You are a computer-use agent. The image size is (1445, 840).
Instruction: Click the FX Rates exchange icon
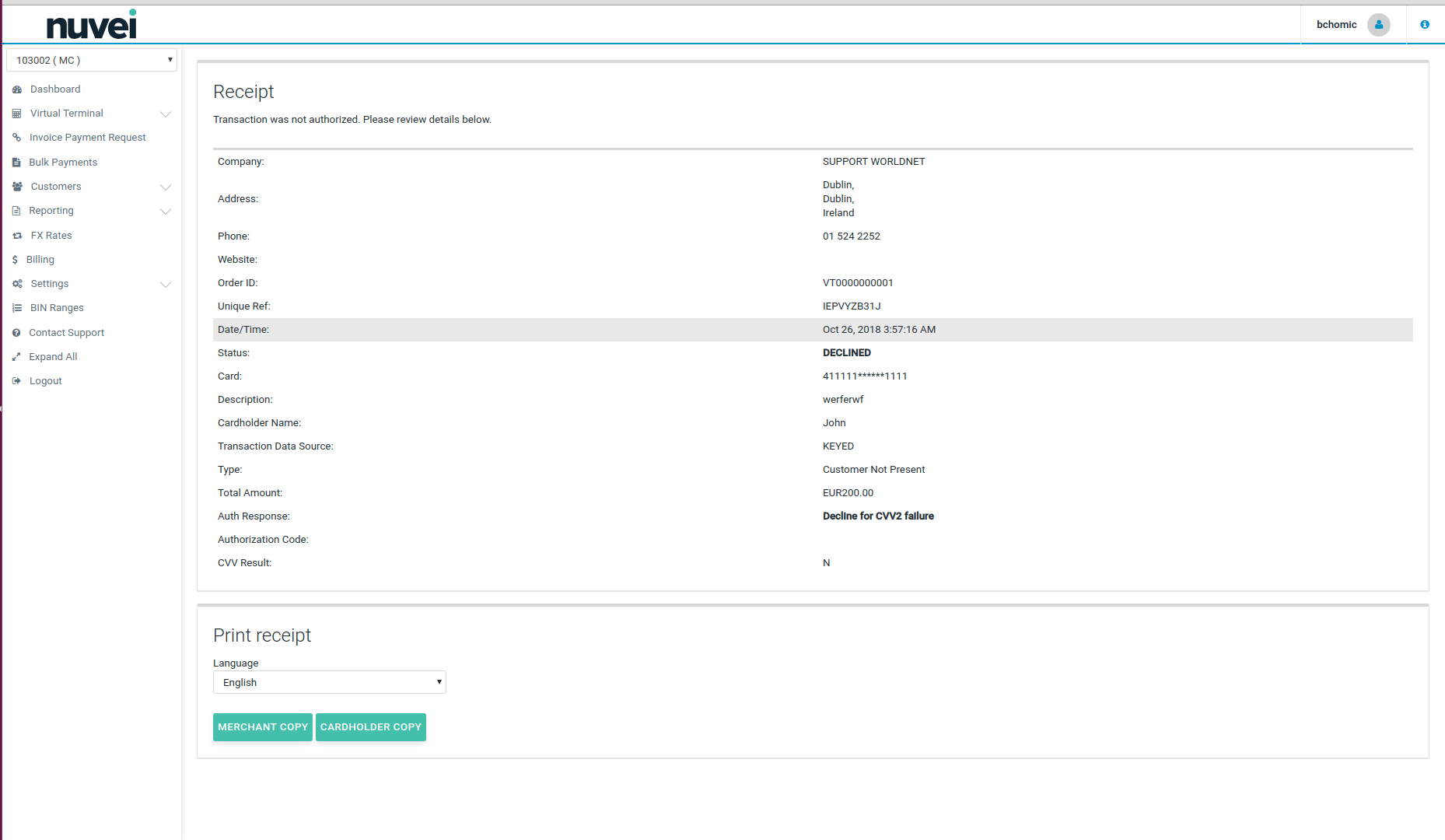tap(17, 236)
